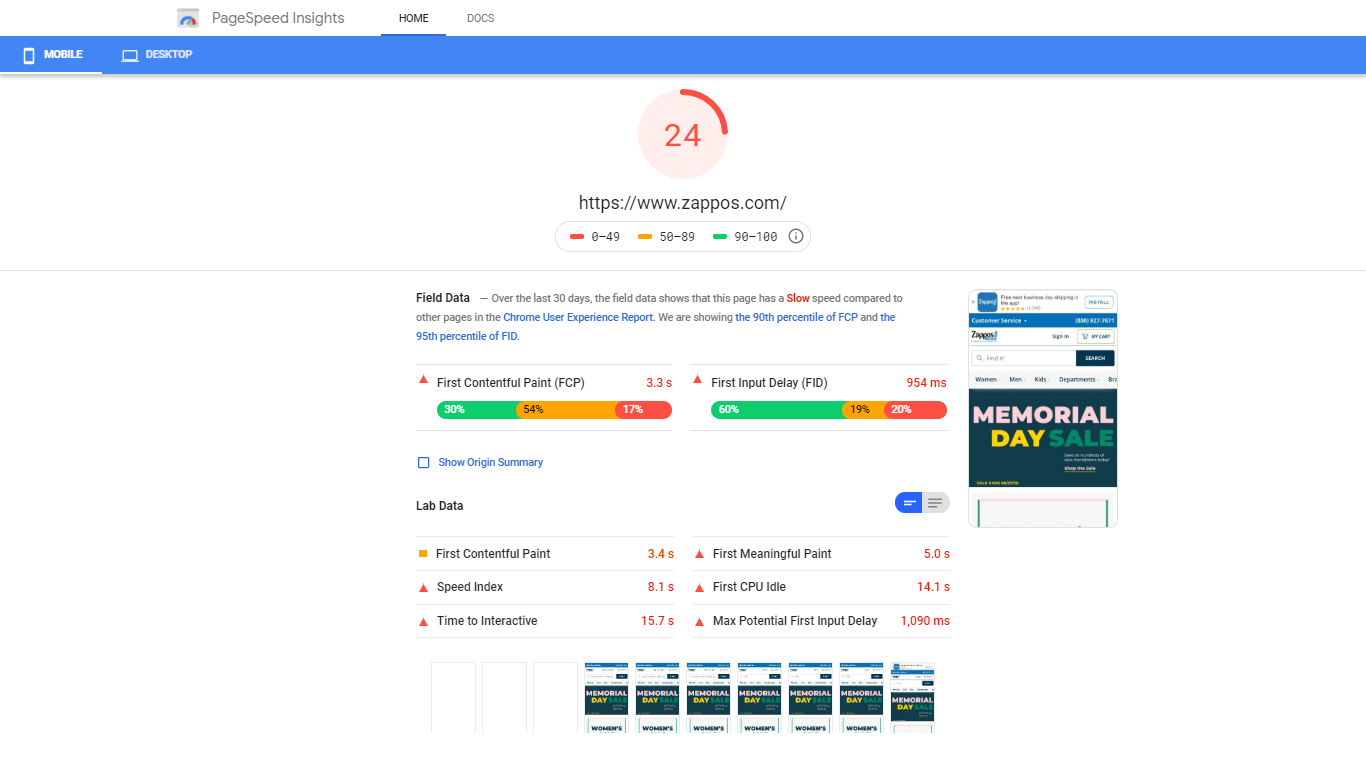Click the last filmstrip frame thumbnail

pyautogui.click(x=912, y=697)
